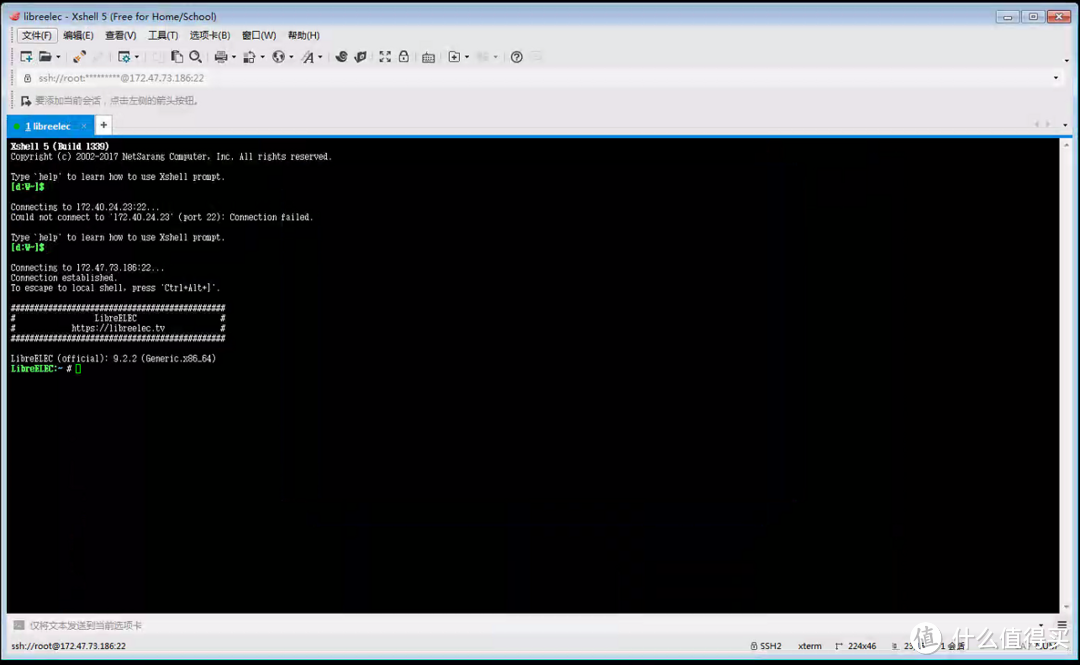Expand the Color scheme dropdown arrow
1080x665 pixels.
[262, 57]
